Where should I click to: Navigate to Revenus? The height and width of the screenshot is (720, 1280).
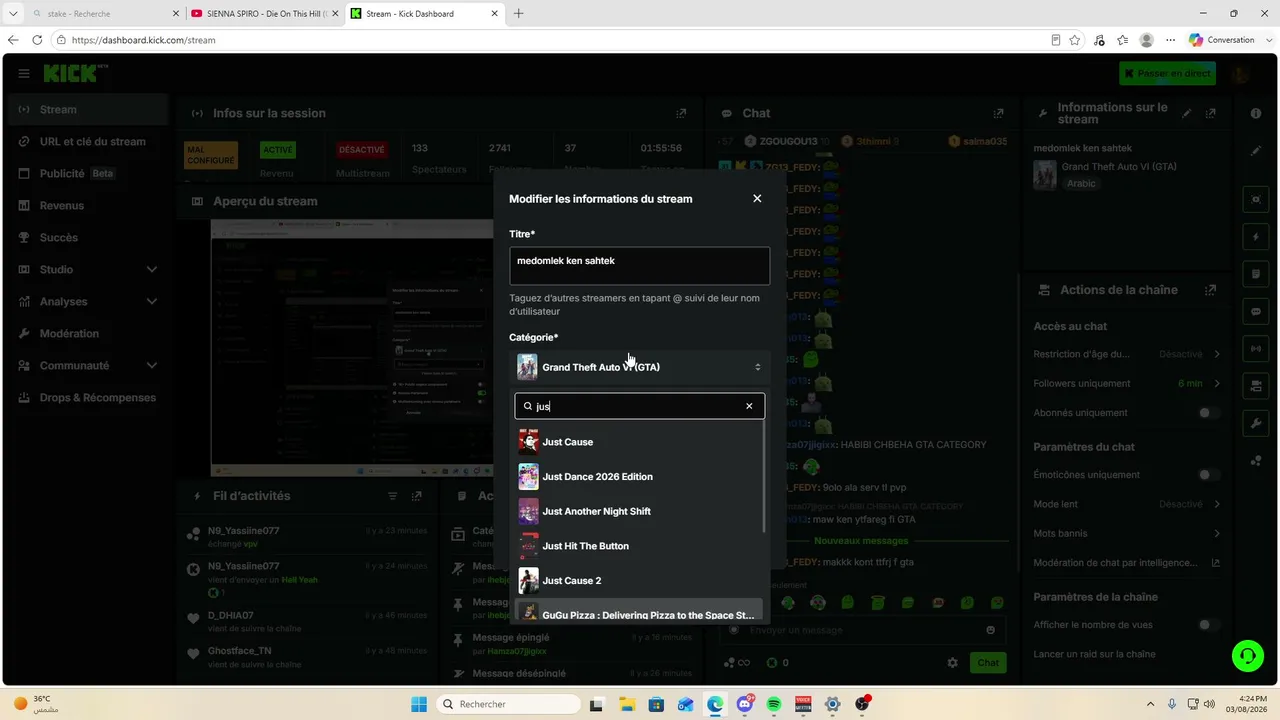[86, 206]
